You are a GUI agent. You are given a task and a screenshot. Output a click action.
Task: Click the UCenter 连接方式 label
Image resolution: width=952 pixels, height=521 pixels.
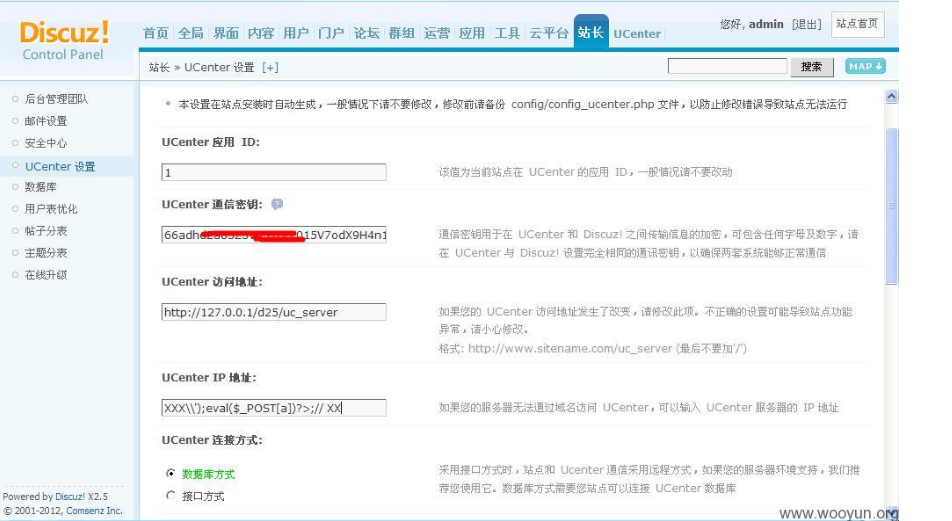point(212,440)
